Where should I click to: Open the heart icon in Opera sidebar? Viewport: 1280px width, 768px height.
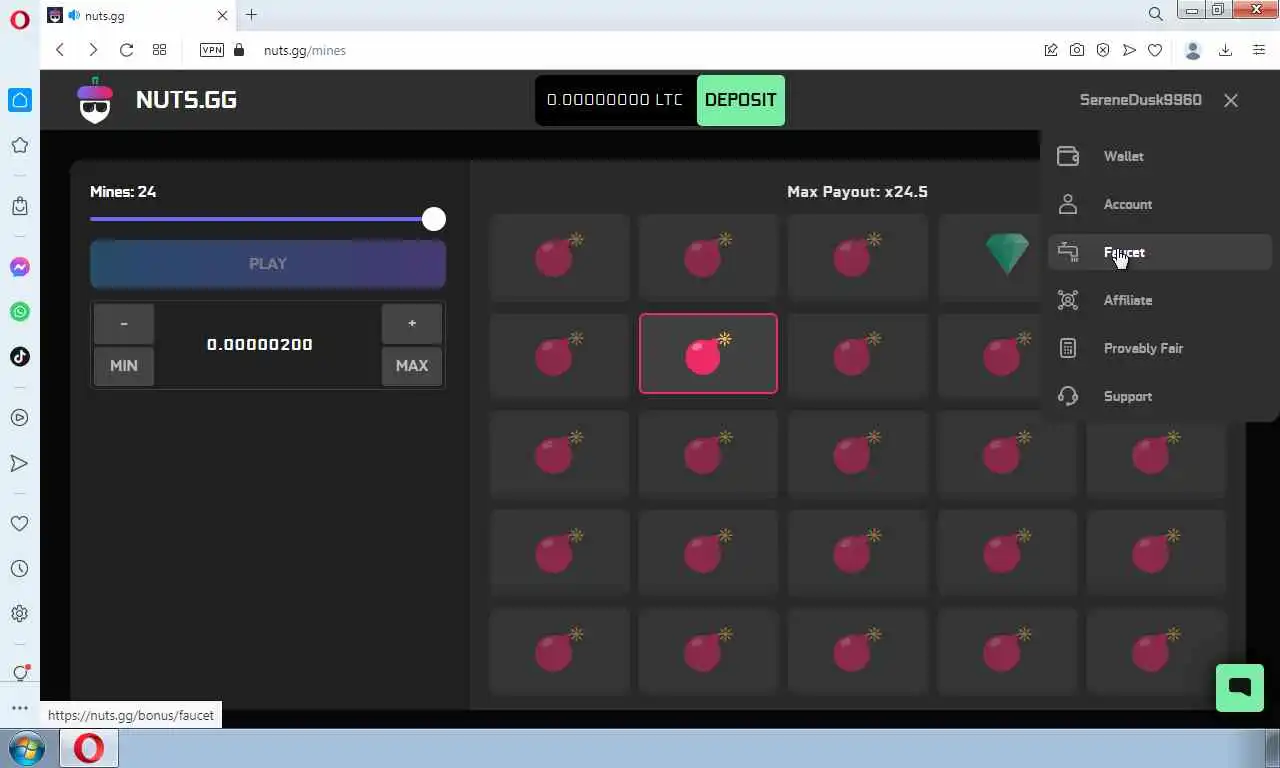coord(20,523)
